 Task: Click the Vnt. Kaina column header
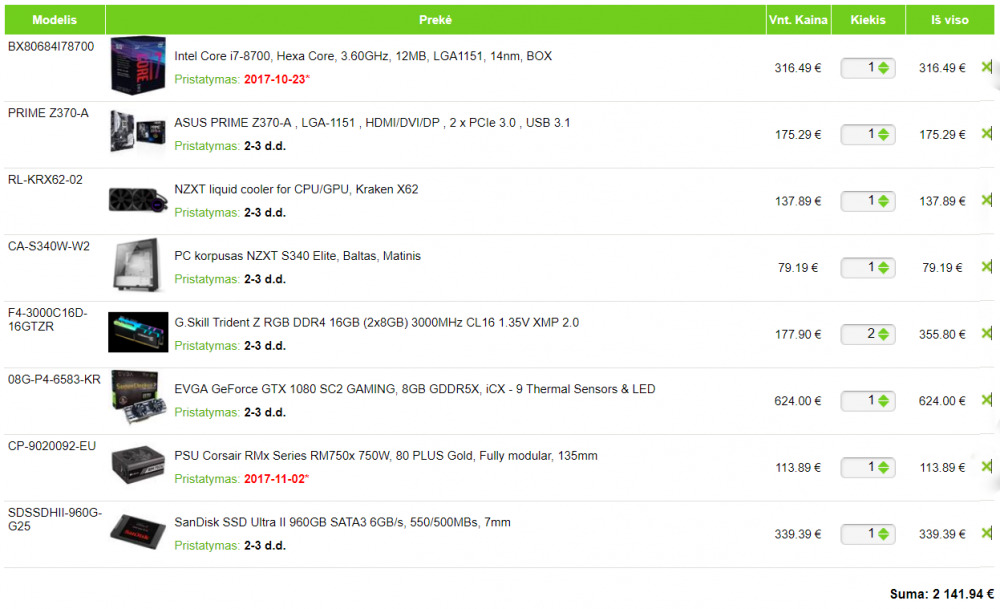798,20
